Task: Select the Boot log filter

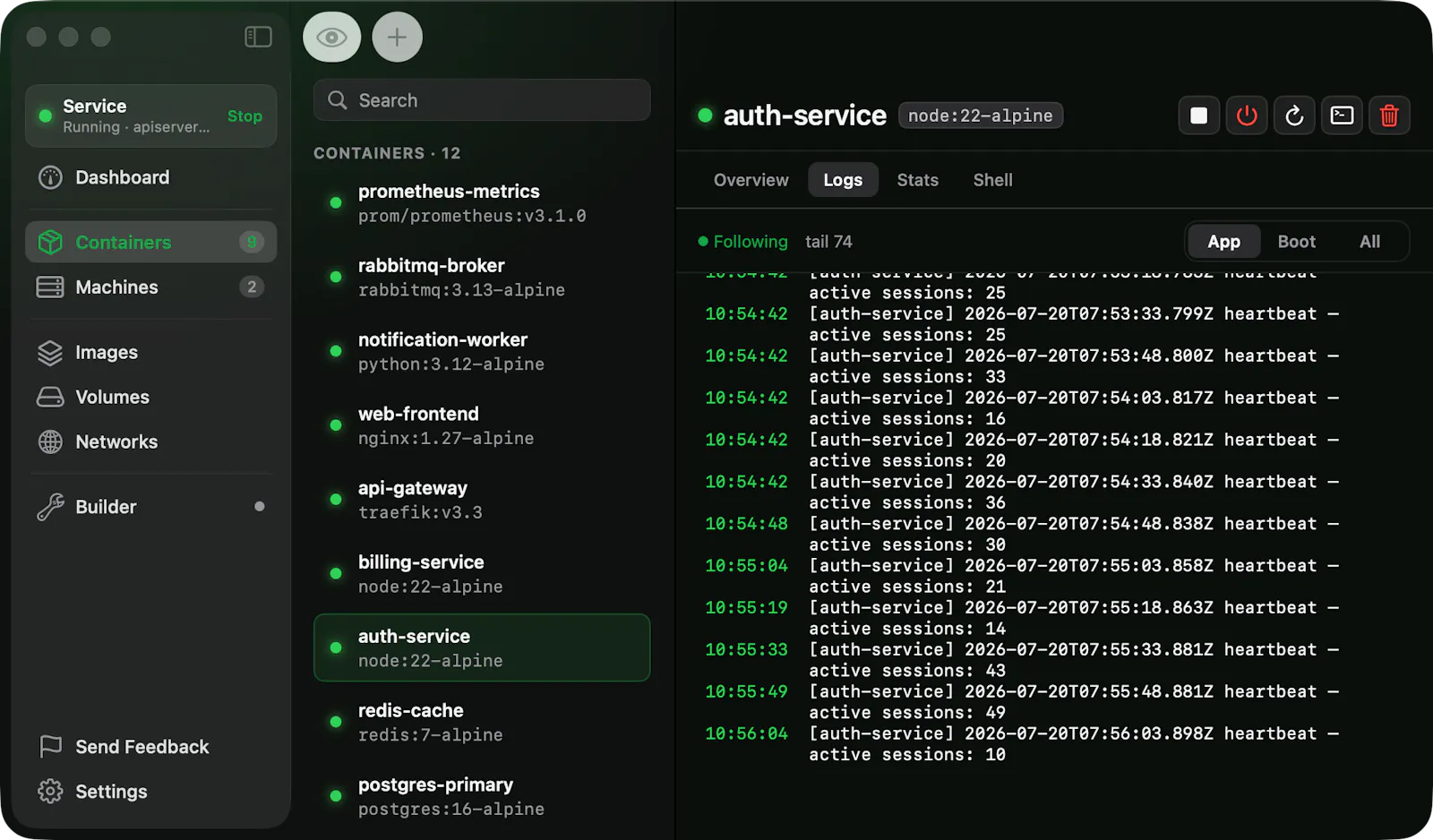Action: (1296, 242)
